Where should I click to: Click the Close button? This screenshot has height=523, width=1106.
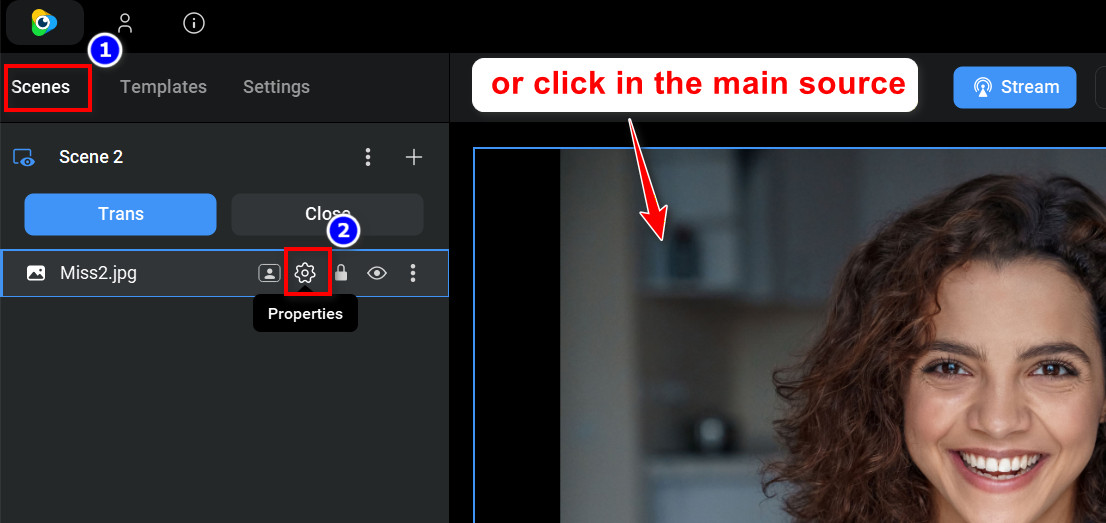point(327,214)
